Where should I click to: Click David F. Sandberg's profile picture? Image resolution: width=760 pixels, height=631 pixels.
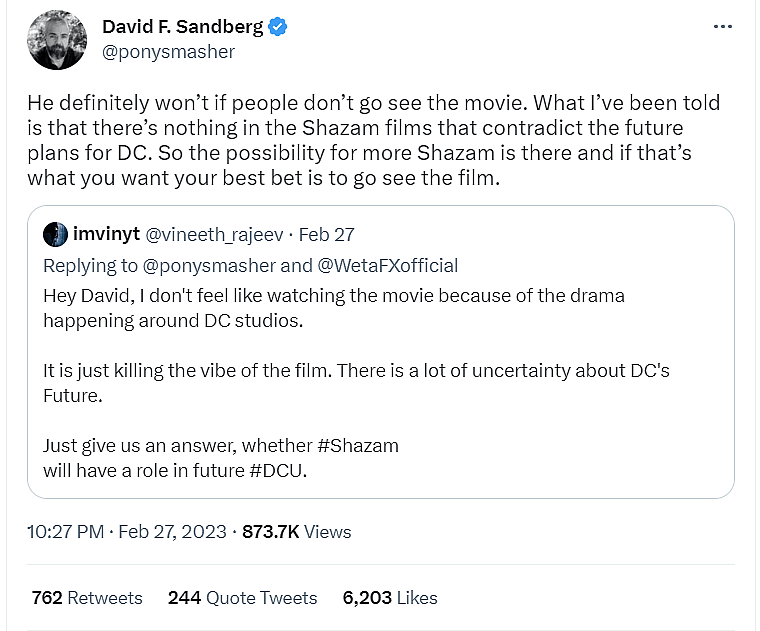pos(57,41)
